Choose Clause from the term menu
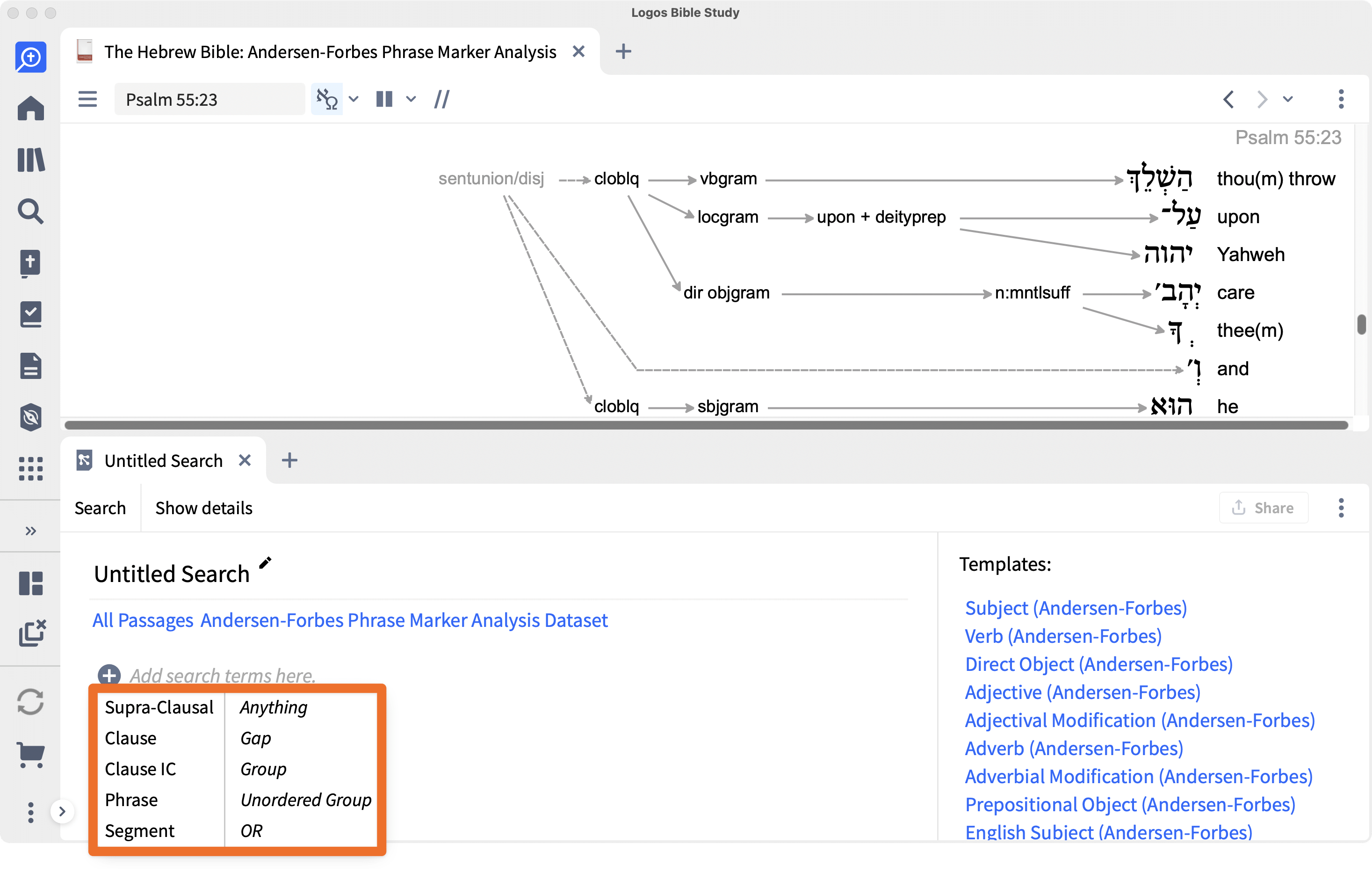 [130, 738]
